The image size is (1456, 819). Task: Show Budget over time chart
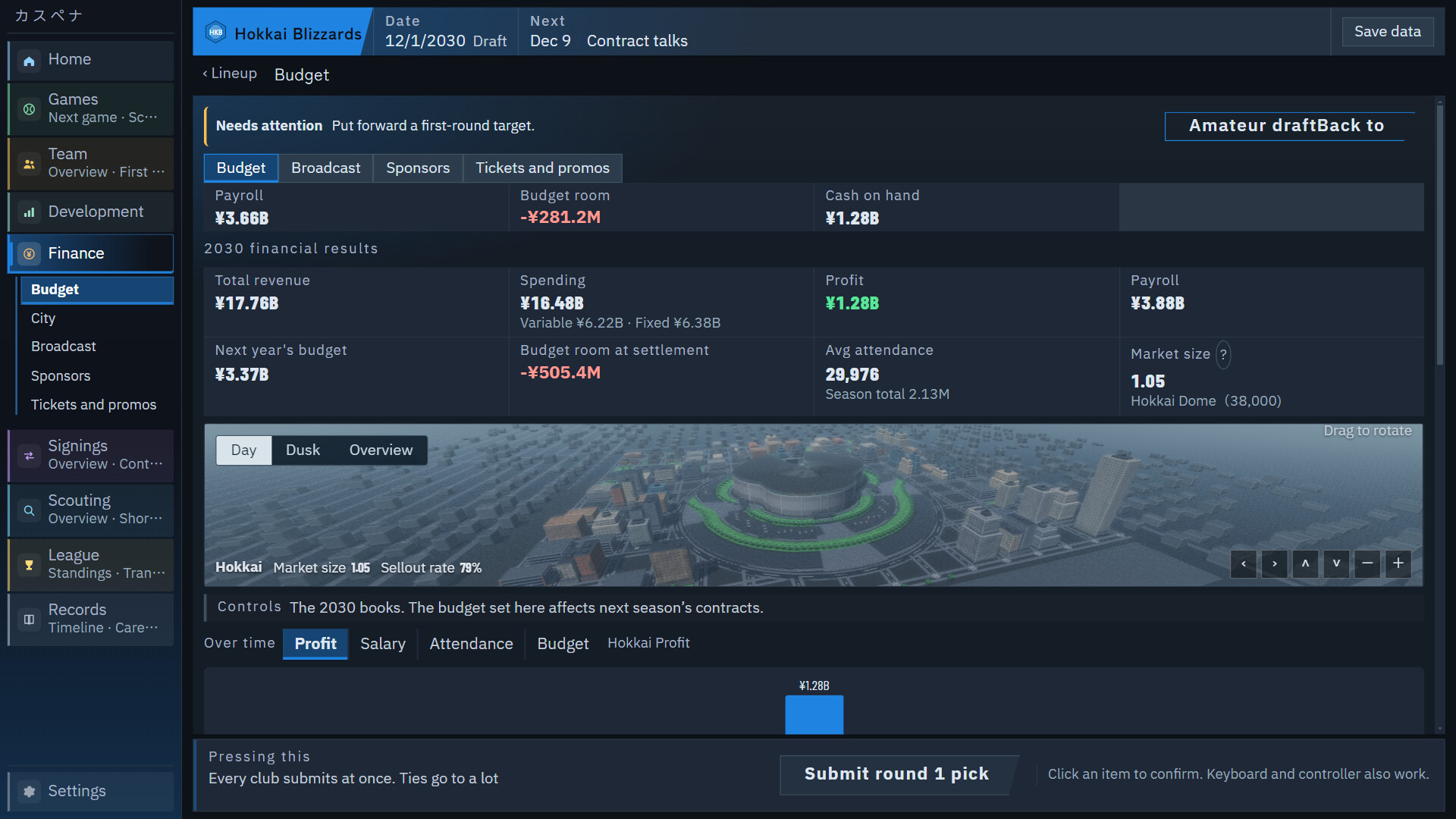(563, 644)
